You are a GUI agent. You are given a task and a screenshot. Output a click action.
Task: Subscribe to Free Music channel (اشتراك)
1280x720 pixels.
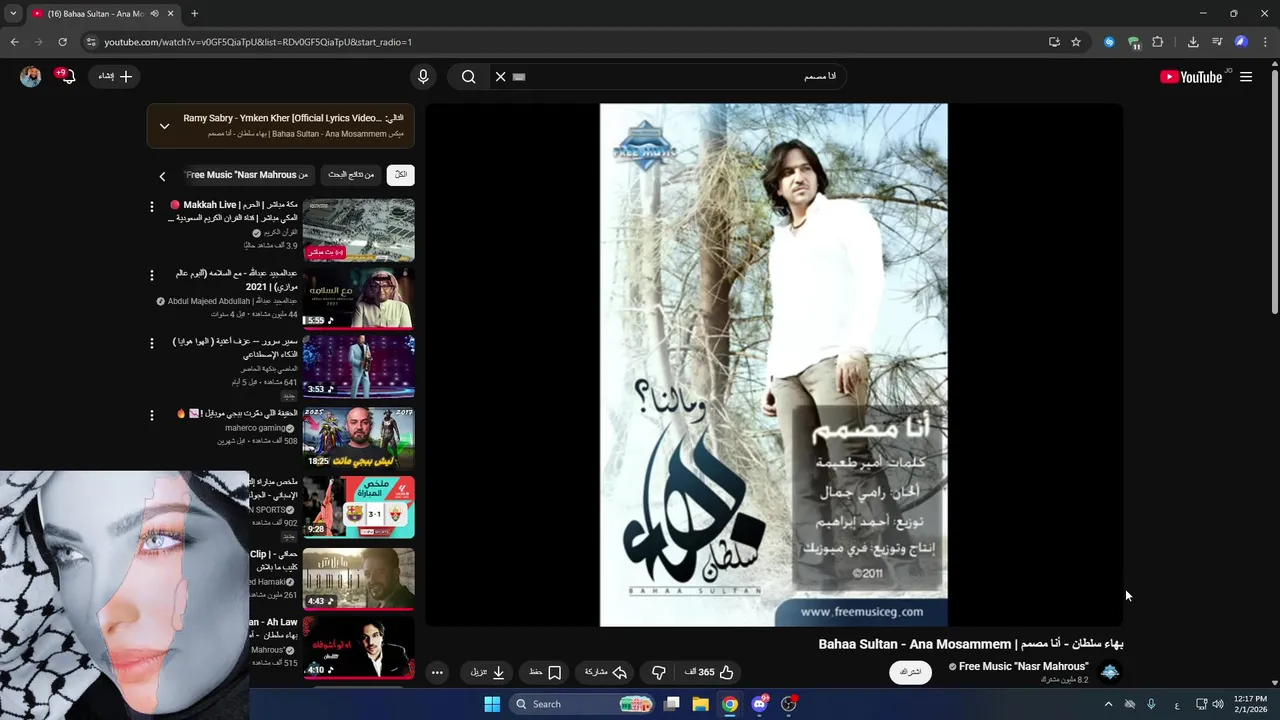tap(910, 672)
